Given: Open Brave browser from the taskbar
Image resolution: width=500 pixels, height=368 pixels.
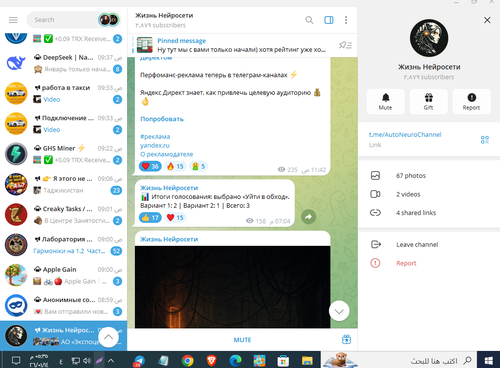Looking at the screenshot, I should point(211,360).
